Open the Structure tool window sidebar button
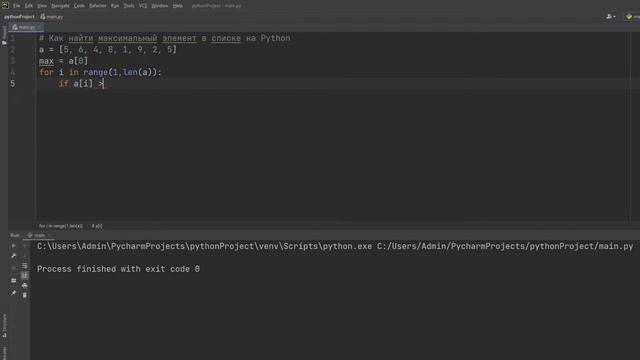 click(4, 325)
